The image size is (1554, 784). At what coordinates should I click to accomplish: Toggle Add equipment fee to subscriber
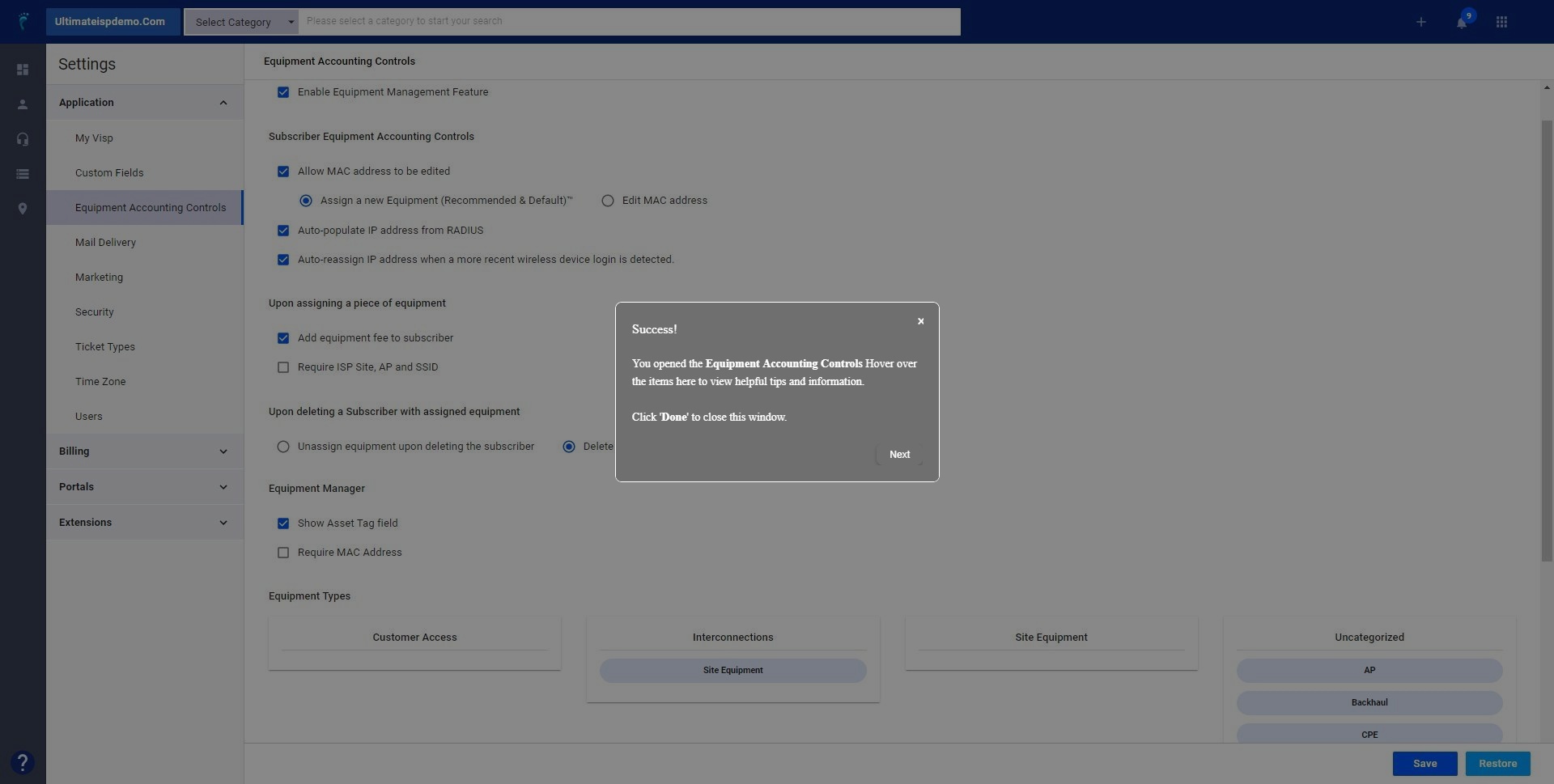pos(283,338)
